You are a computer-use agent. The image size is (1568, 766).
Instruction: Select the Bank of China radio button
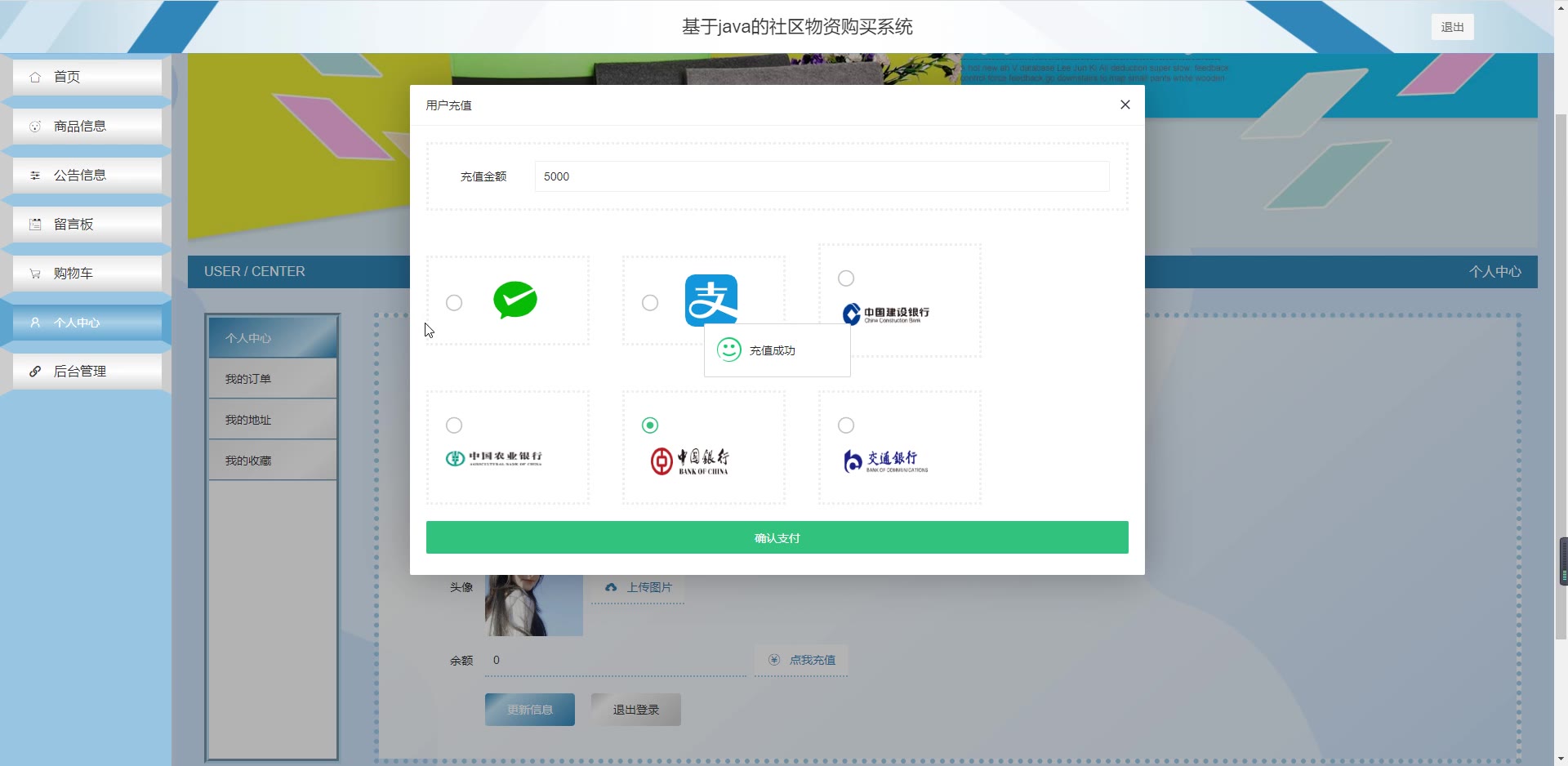(x=650, y=425)
